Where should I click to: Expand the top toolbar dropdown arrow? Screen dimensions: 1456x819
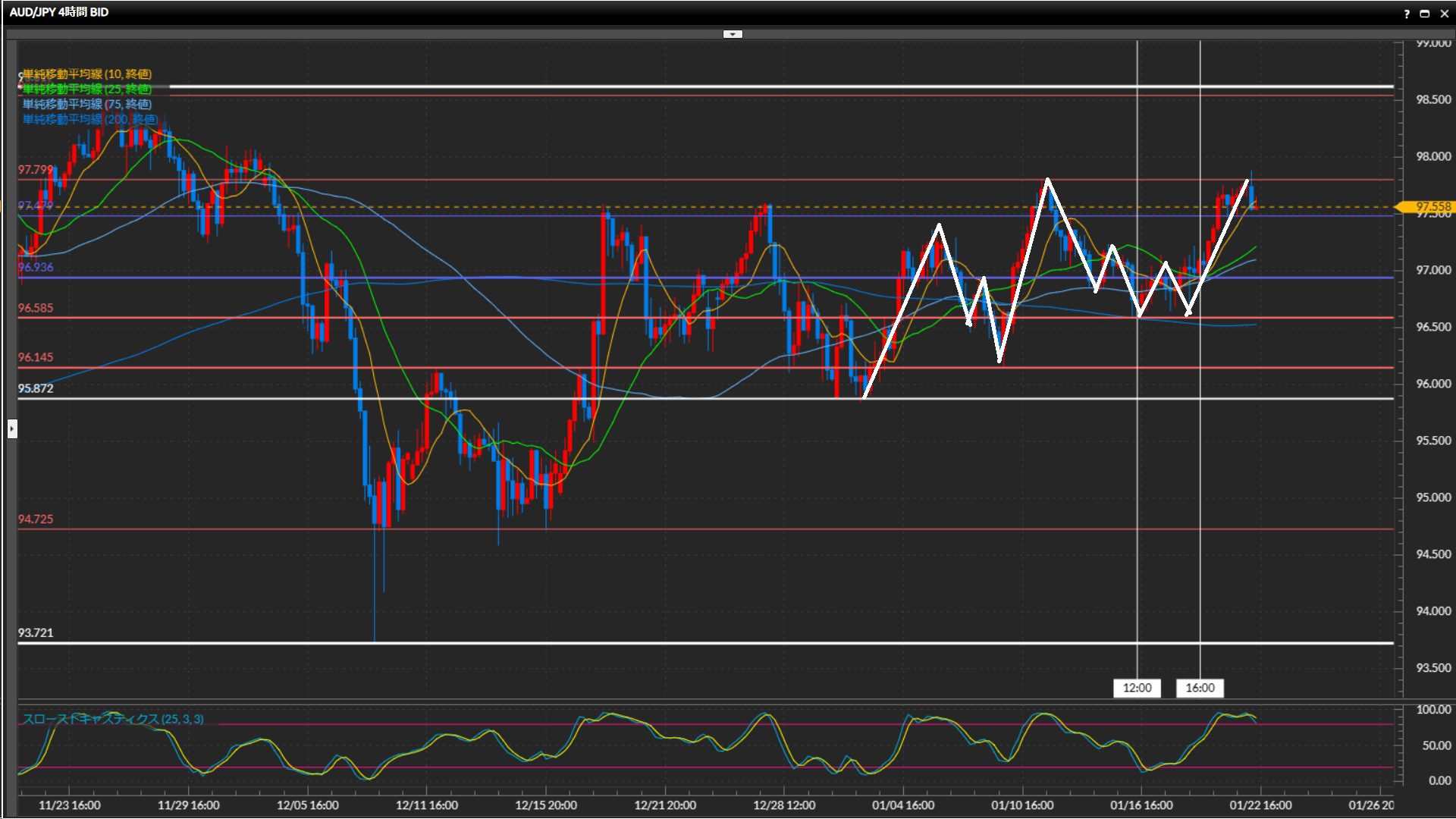tap(733, 34)
